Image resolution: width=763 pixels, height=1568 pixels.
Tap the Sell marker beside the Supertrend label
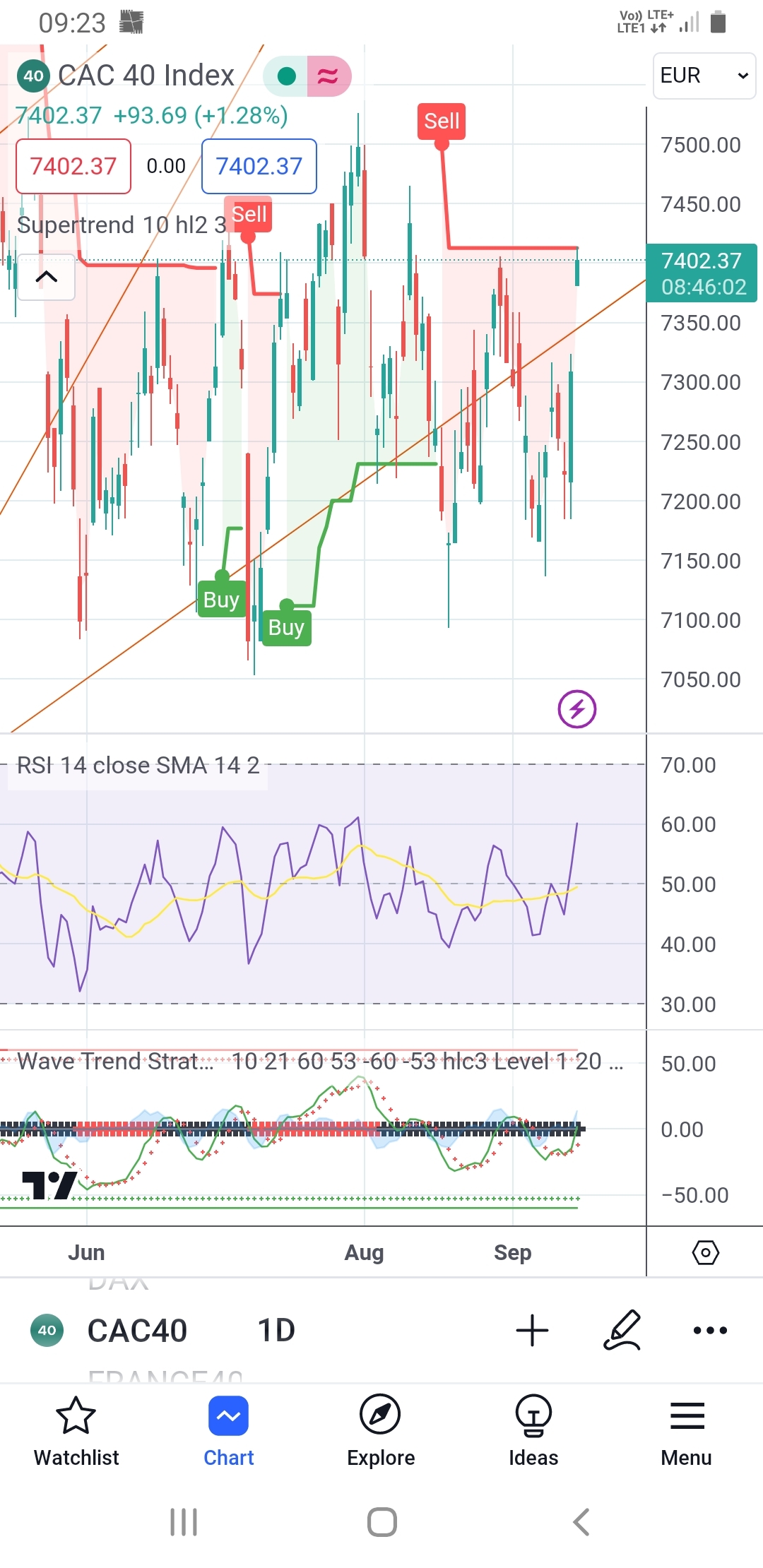pyautogui.click(x=249, y=215)
